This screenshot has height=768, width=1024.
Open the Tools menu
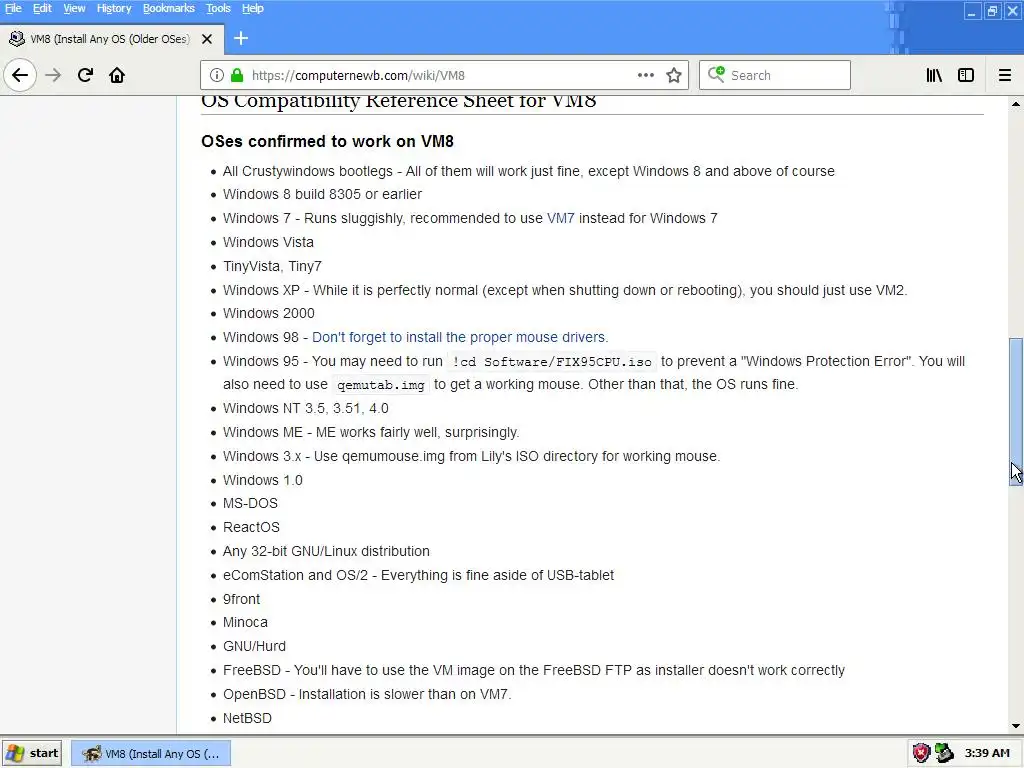click(218, 8)
